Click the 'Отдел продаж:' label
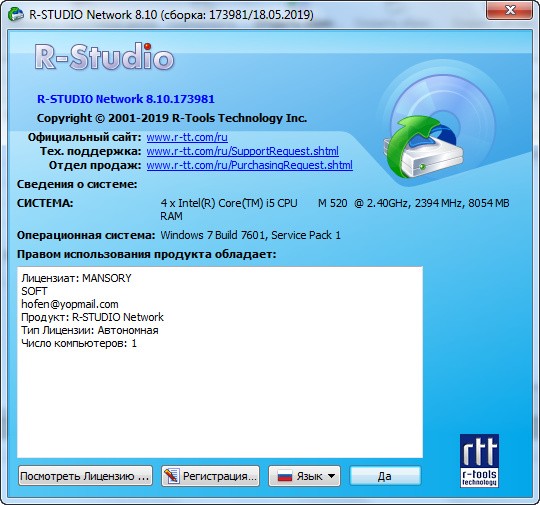The width and height of the screenshot is (540, 505). pos(95,165)
